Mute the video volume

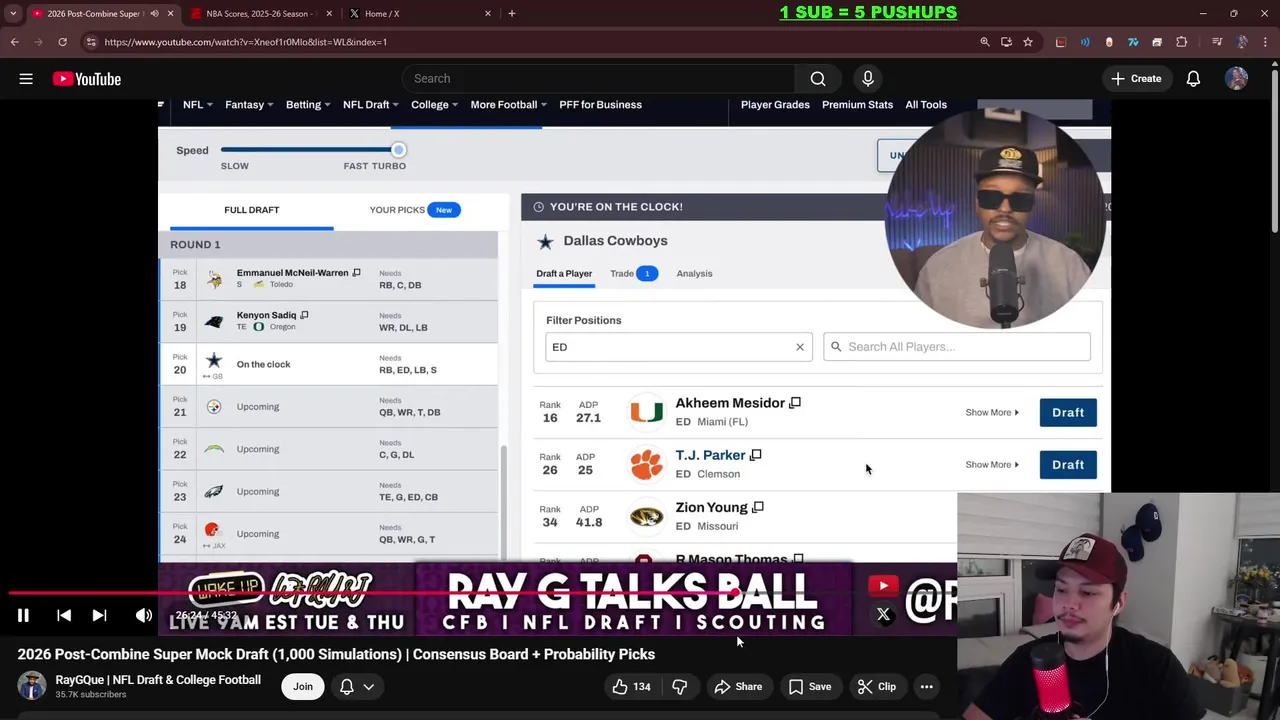pyautogui.click(x=144, y=616)
